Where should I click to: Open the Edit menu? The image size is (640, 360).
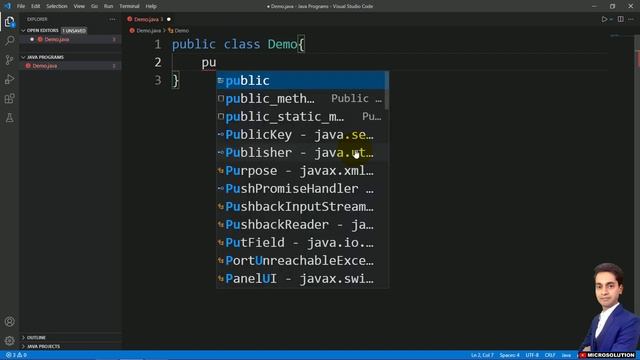tap(36, 6)
